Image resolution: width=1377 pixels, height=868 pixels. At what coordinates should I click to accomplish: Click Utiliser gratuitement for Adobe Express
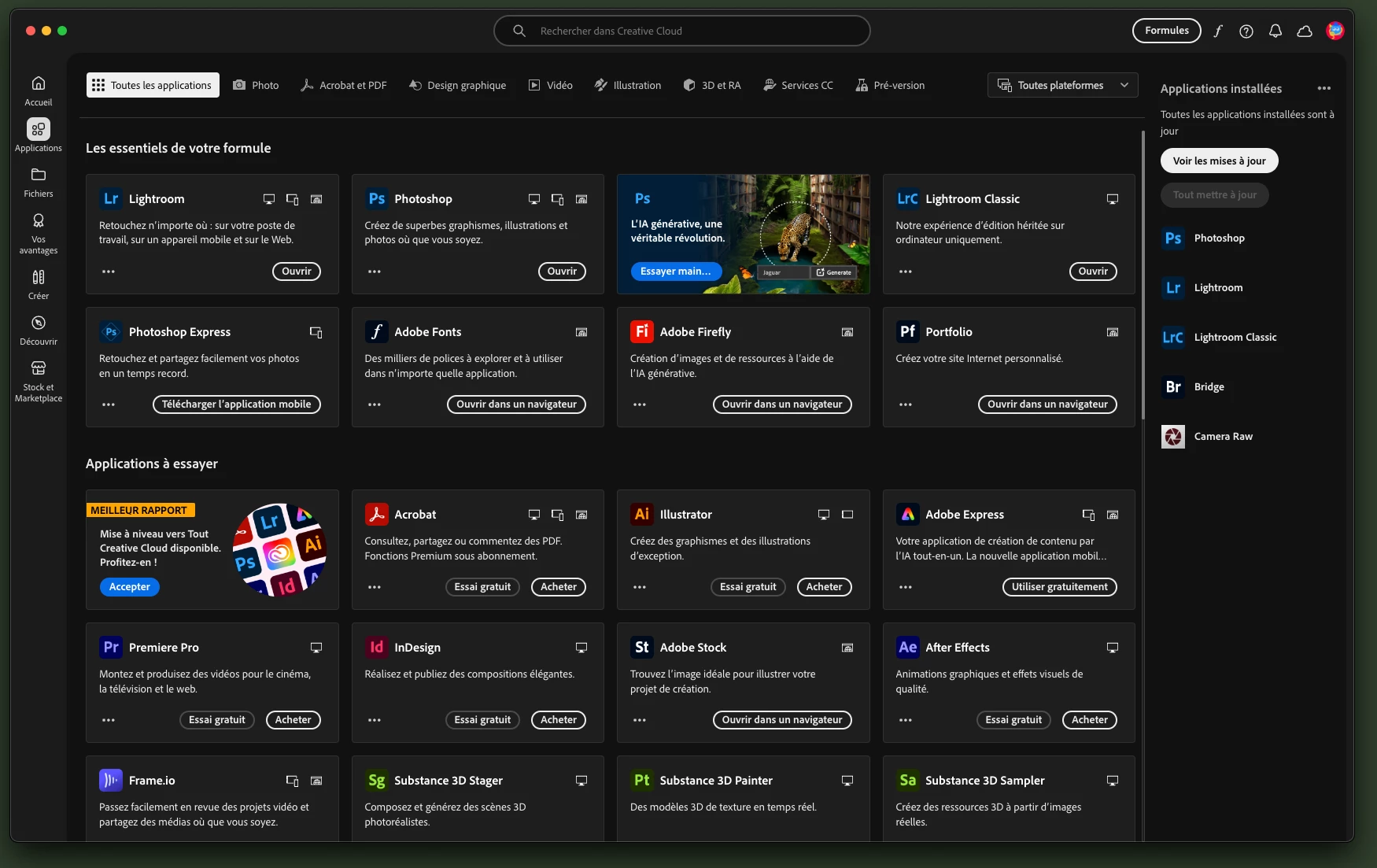(1059, 587)
